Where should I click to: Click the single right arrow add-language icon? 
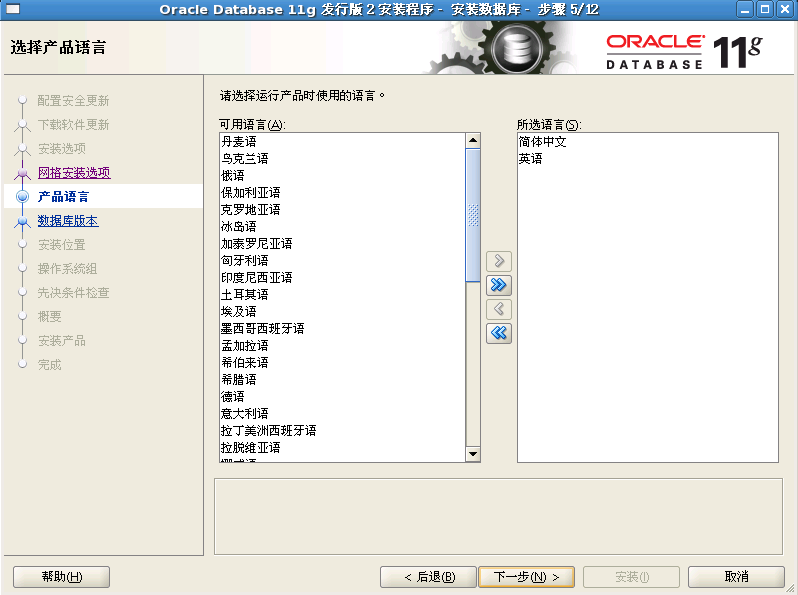coord(499,261)
